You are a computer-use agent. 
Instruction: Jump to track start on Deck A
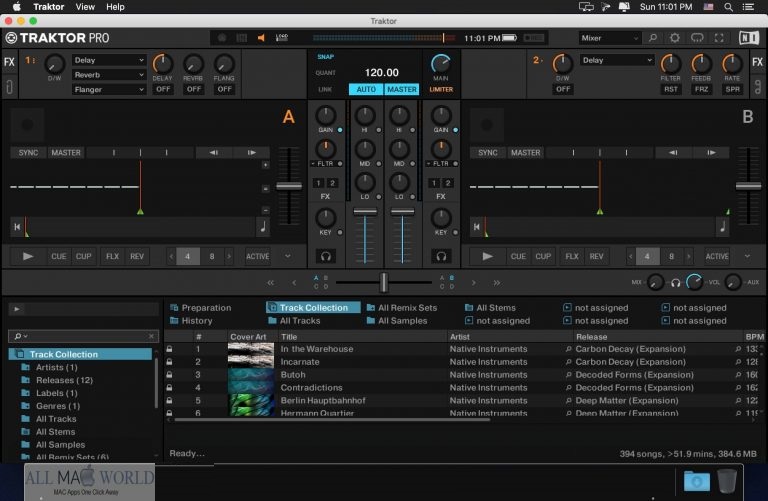coord(17,227)
